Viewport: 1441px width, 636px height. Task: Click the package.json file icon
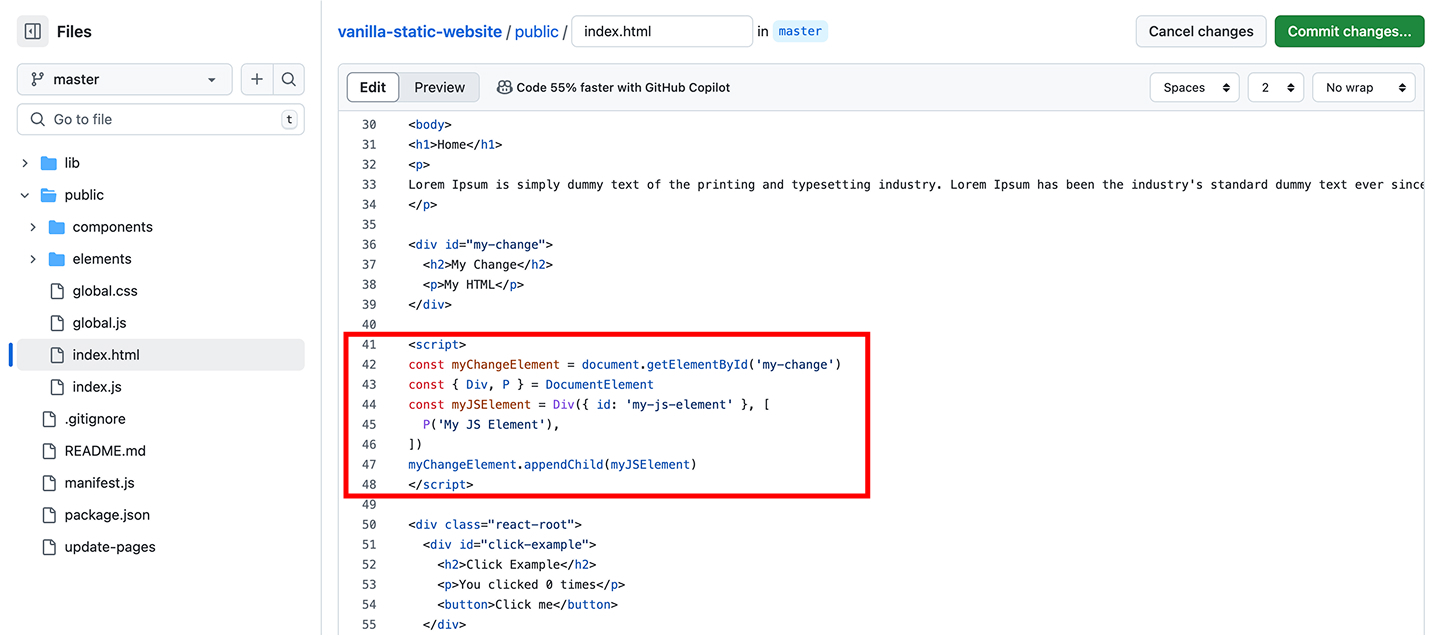coord(49,515)
